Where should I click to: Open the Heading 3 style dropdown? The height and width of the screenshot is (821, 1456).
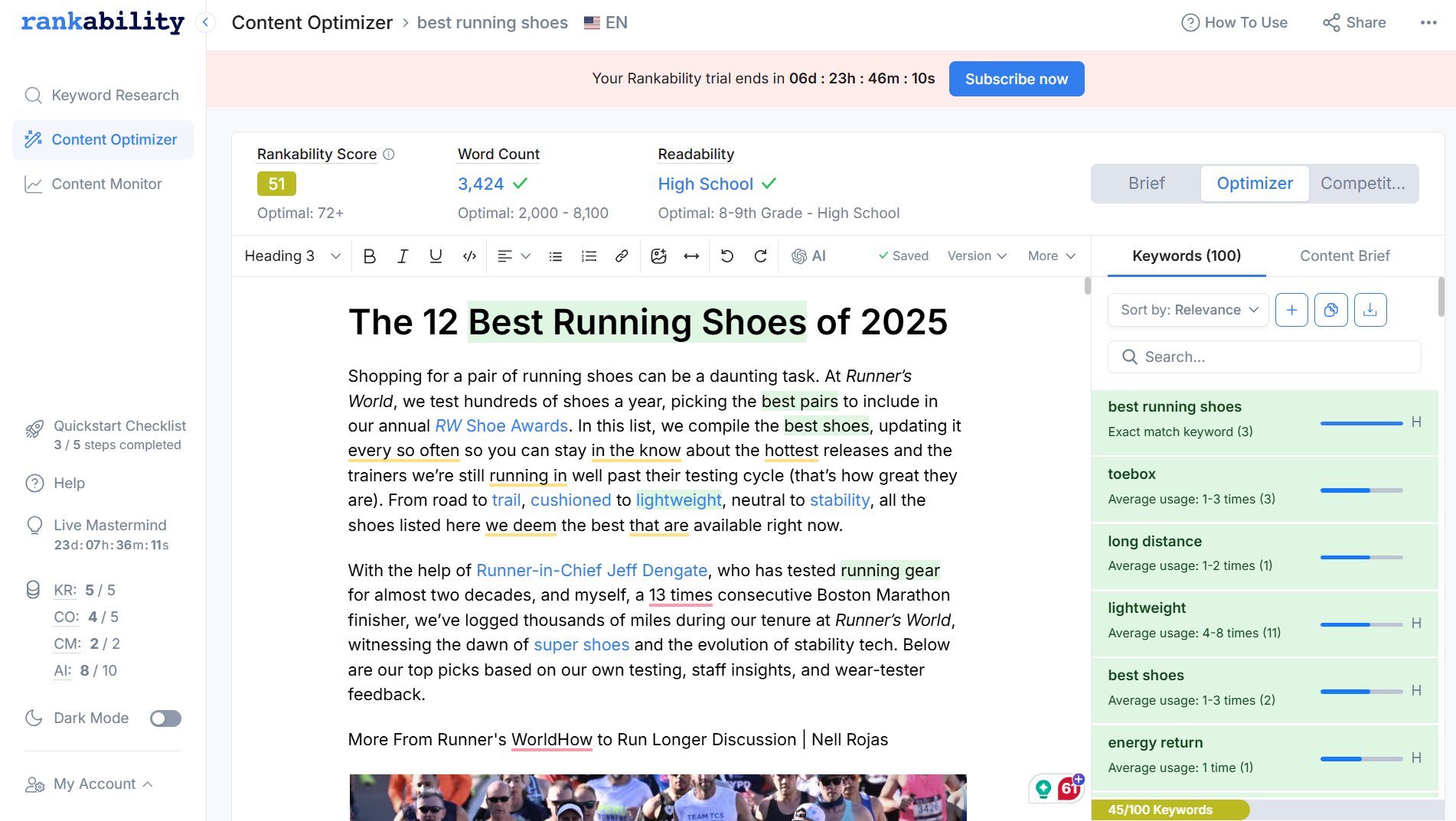point(292,256)
